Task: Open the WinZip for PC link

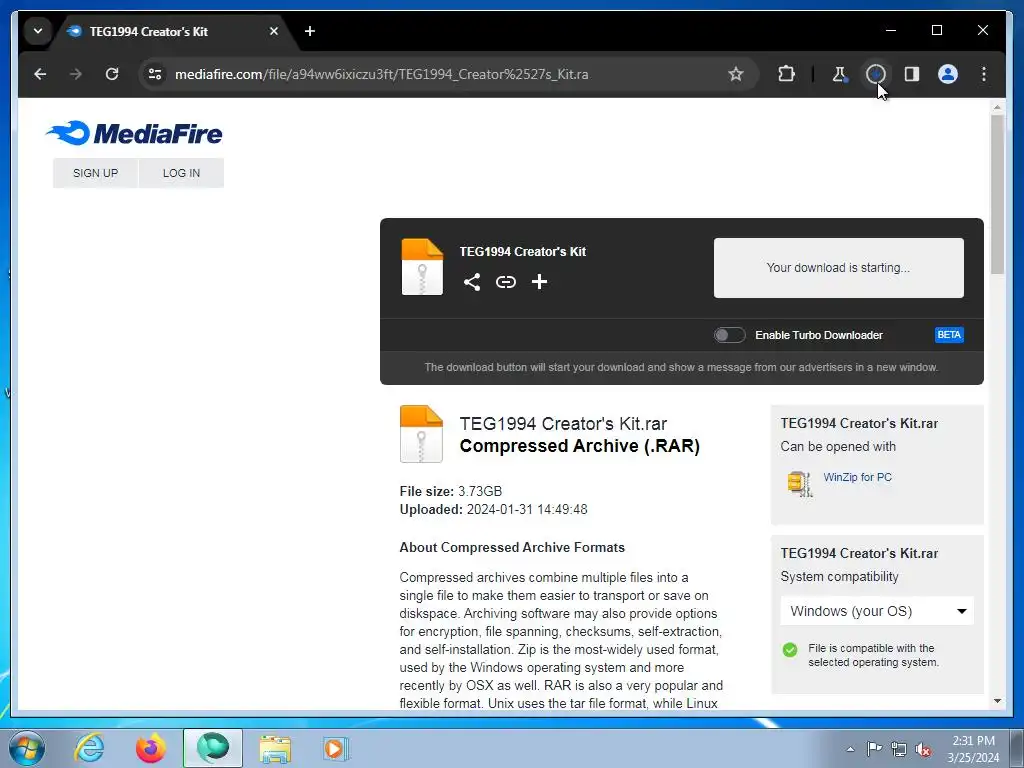Action: click(857, 477)
